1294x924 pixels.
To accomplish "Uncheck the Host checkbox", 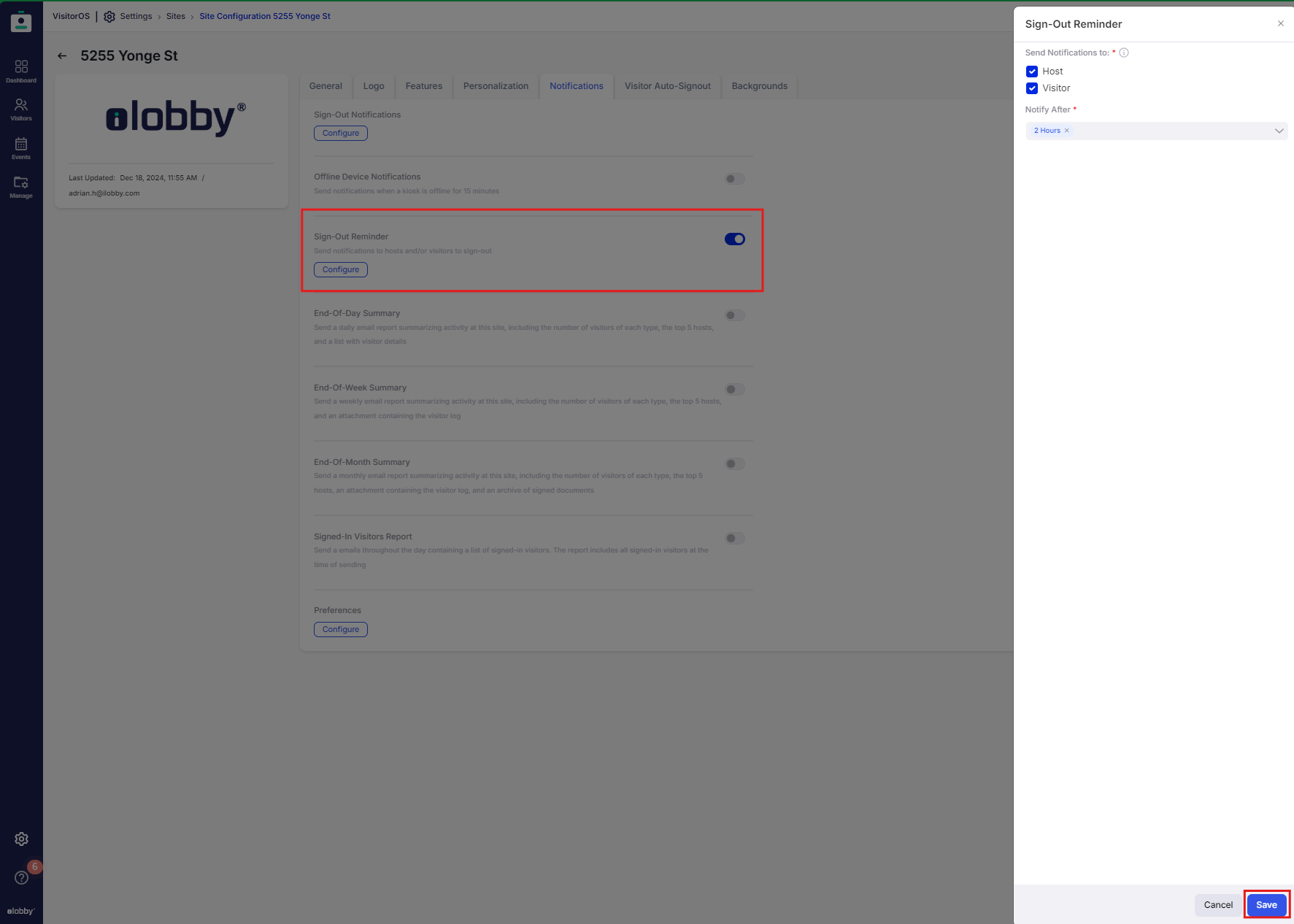I will click(x=1032, y=72).
